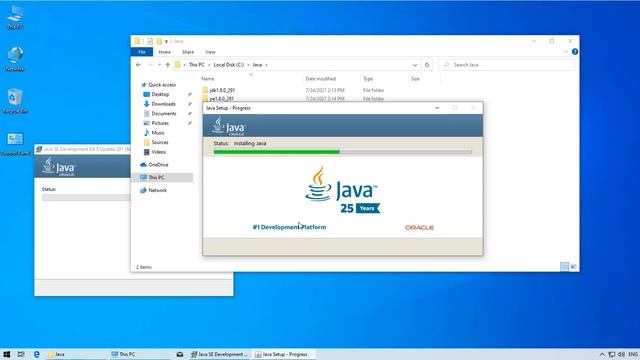Click the Oracle logo in Java Setup
Screen dimensions: 640x360
[419, 227]
